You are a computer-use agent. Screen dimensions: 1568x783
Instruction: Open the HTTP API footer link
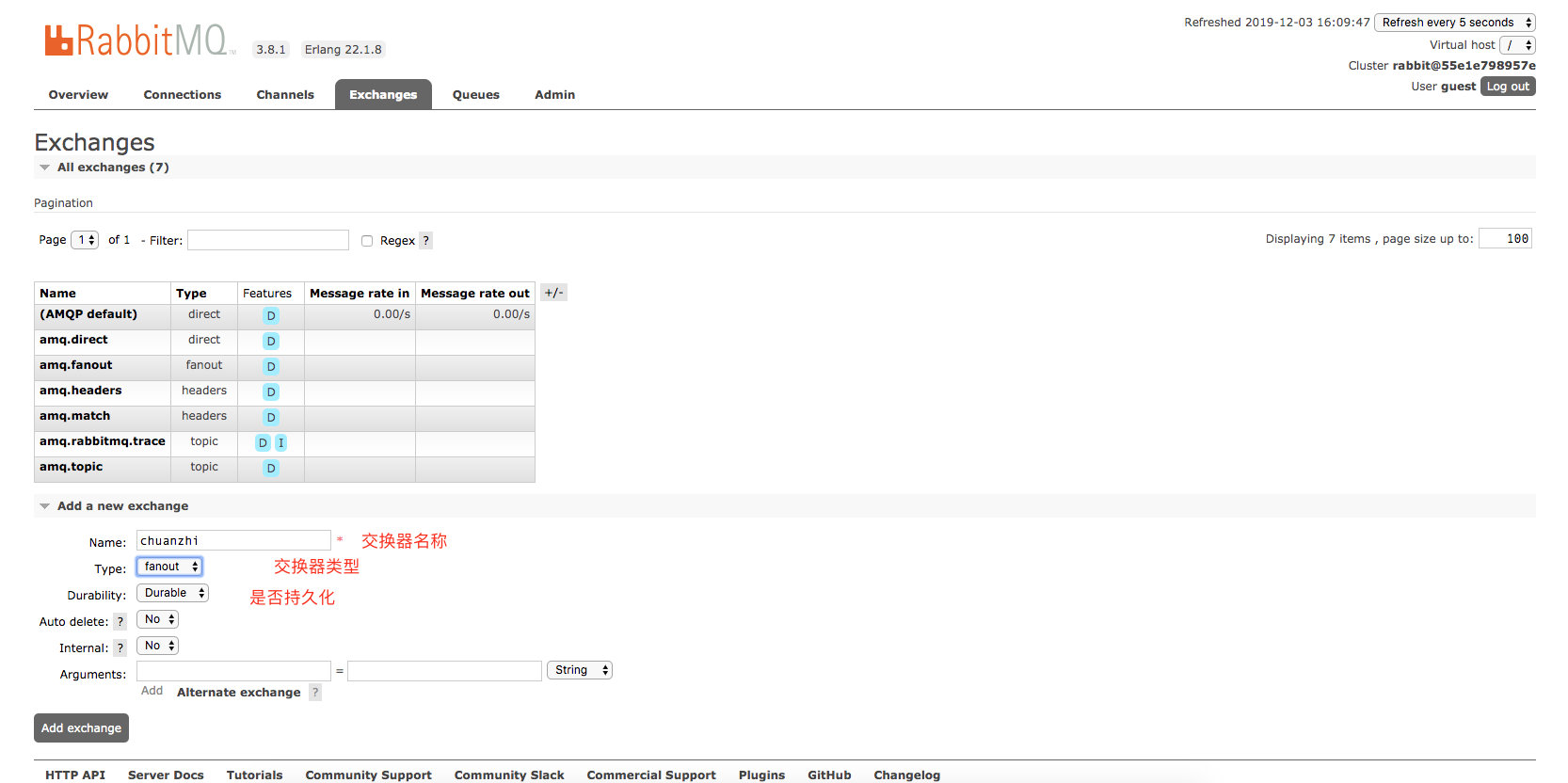[75, 775]
